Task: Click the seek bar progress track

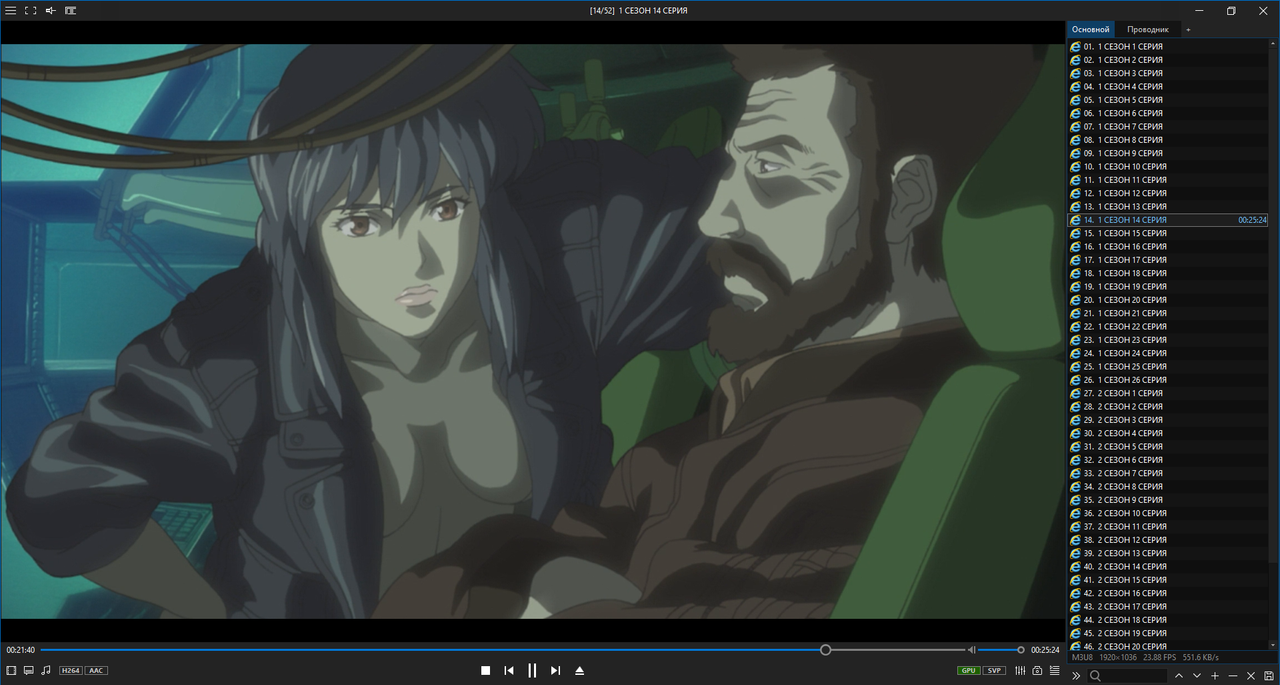Action: pyautogui.click(x=502, y=650)
